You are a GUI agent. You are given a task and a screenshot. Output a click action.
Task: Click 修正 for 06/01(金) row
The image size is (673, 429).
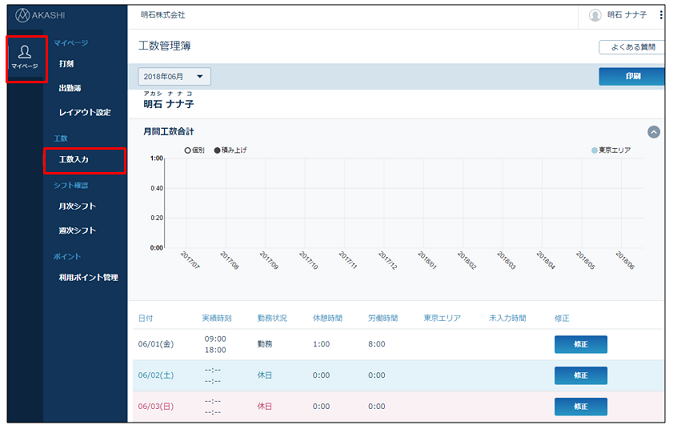tap(580, 345)
